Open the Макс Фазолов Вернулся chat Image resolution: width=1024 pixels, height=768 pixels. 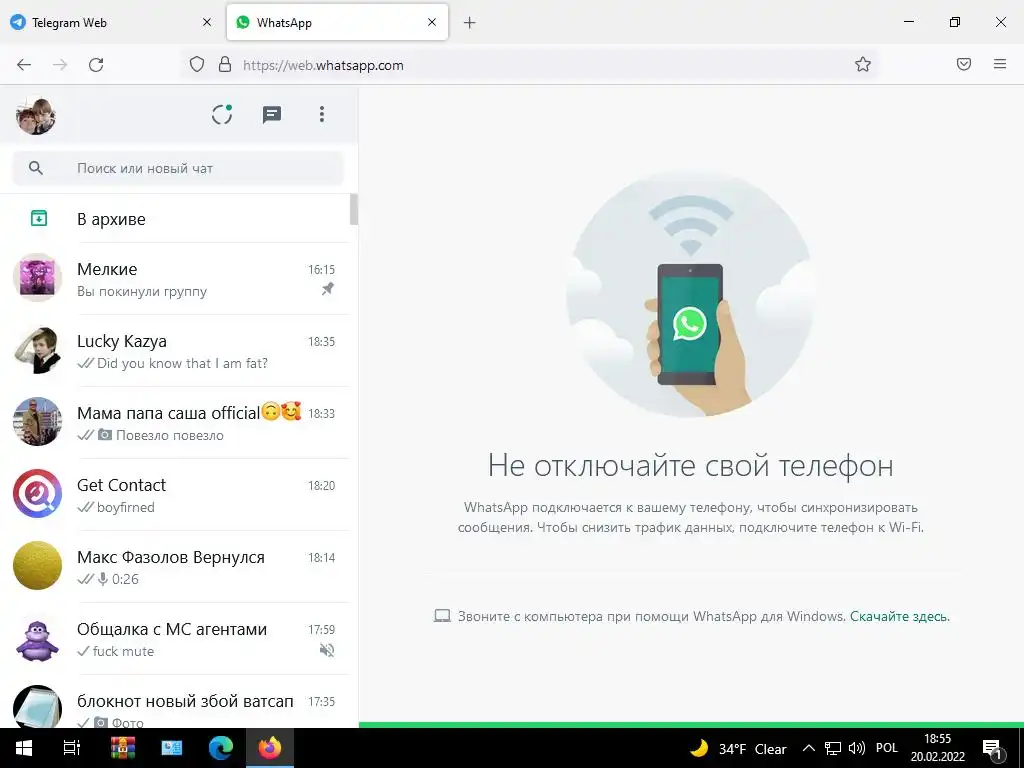(174, 566)
